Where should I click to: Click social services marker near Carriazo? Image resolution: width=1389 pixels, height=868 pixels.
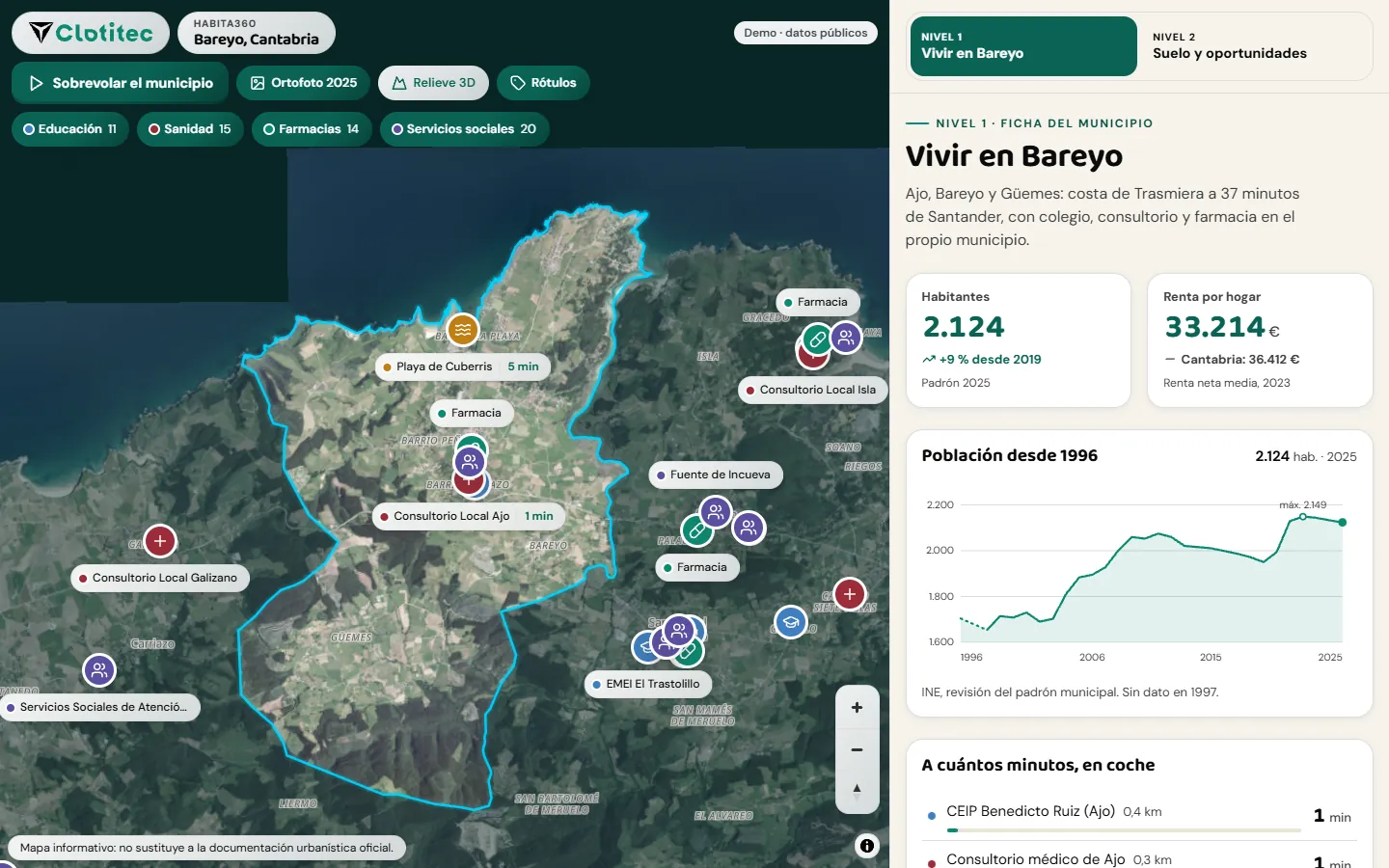99,670
